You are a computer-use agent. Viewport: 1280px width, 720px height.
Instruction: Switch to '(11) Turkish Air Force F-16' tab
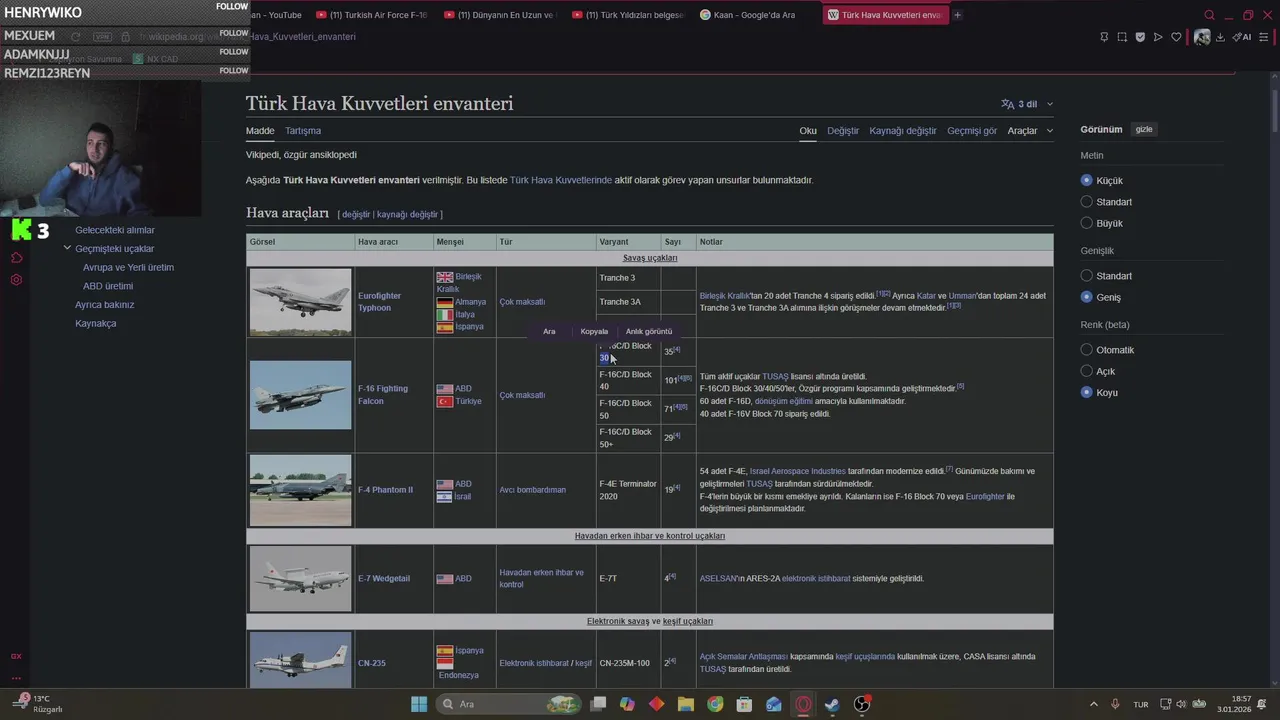click(x=371, y=15)
